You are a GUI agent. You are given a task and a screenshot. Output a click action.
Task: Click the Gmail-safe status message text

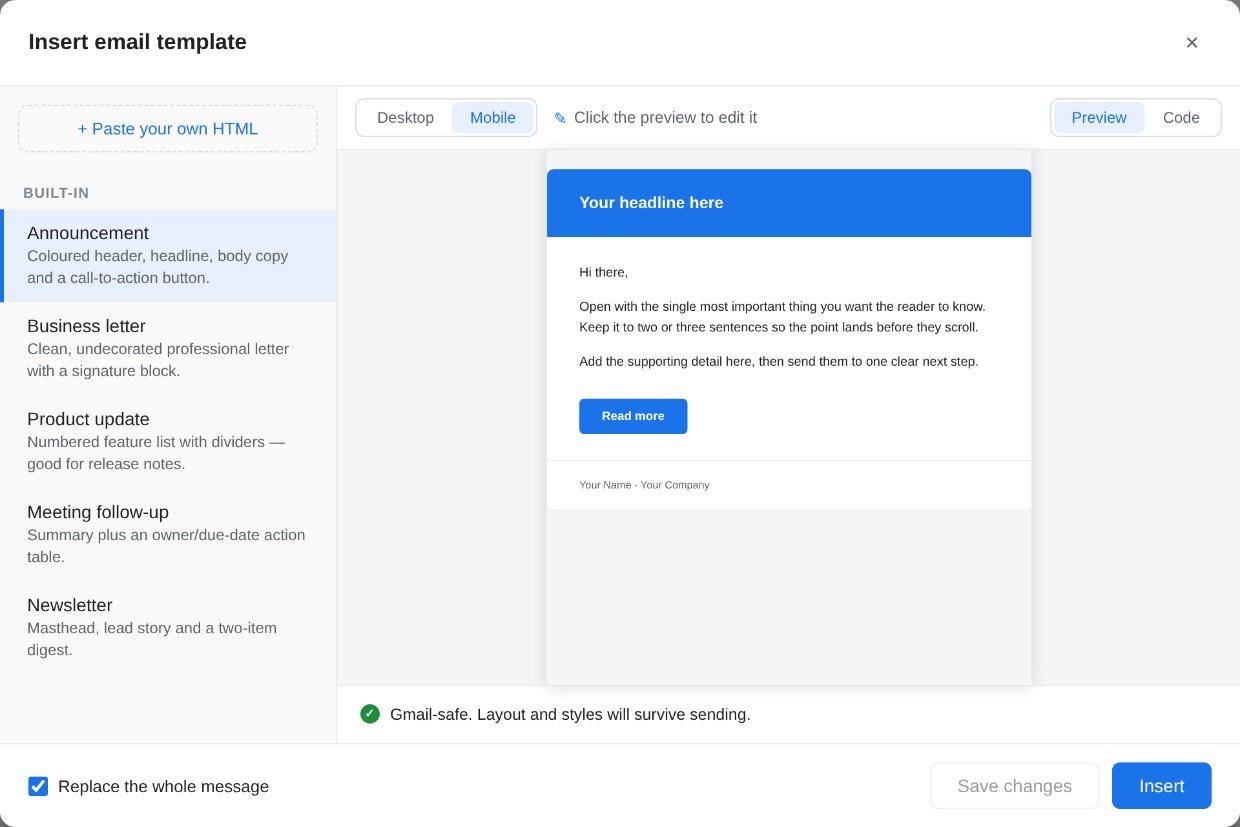coord(570,714)
